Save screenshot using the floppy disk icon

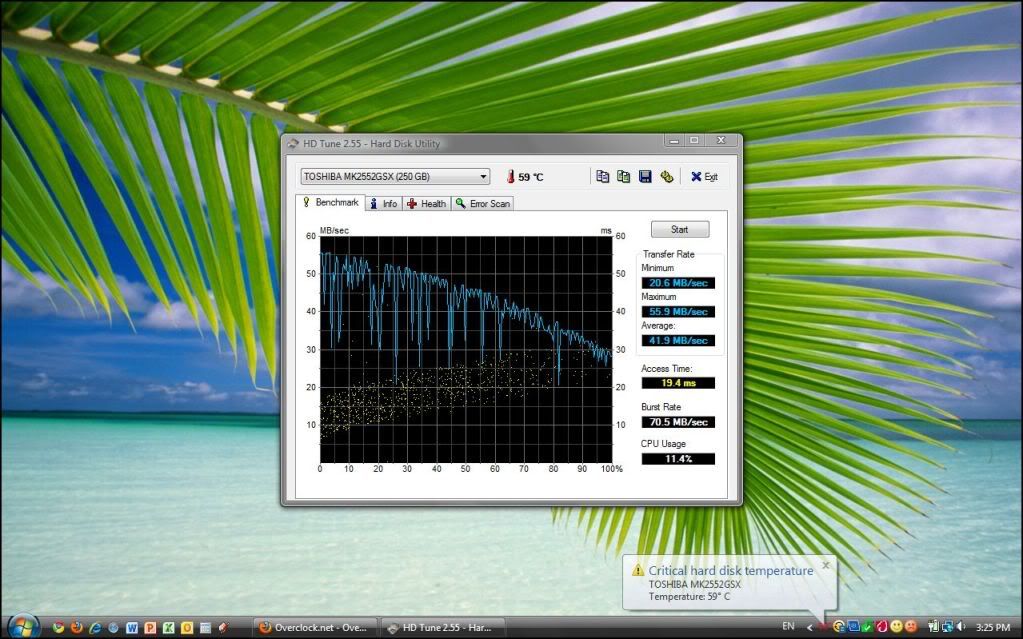tap(646, 176)
